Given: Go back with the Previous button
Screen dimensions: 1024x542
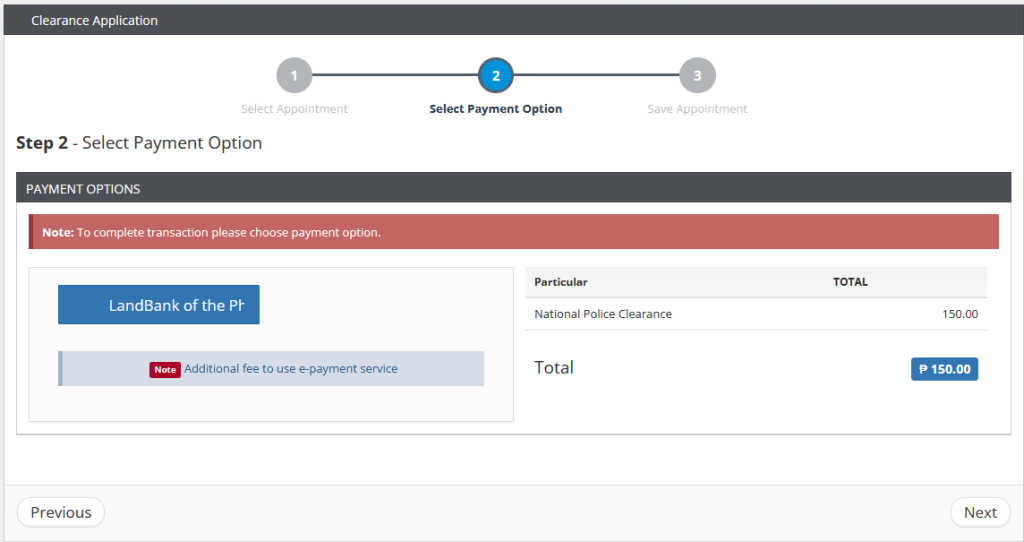Looking at the screenshot, I should 61,512.
